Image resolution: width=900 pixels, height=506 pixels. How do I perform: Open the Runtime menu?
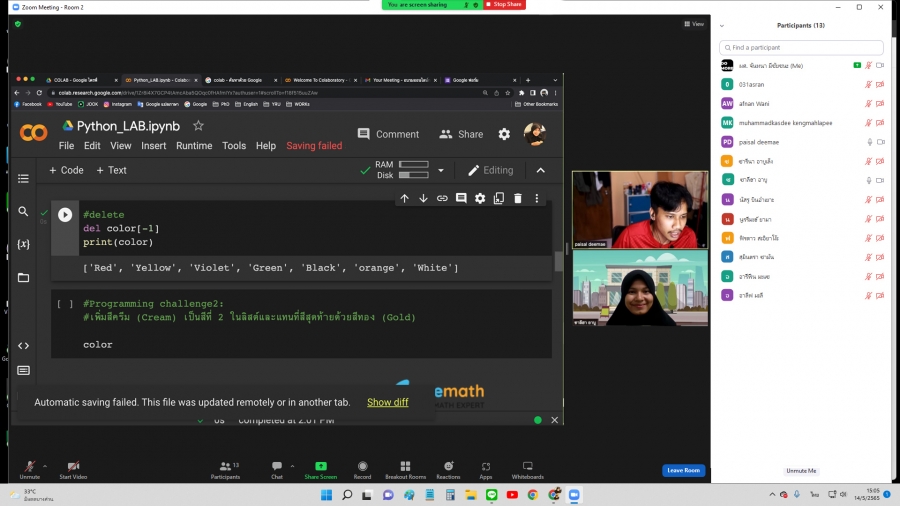(x=194, y=146)
